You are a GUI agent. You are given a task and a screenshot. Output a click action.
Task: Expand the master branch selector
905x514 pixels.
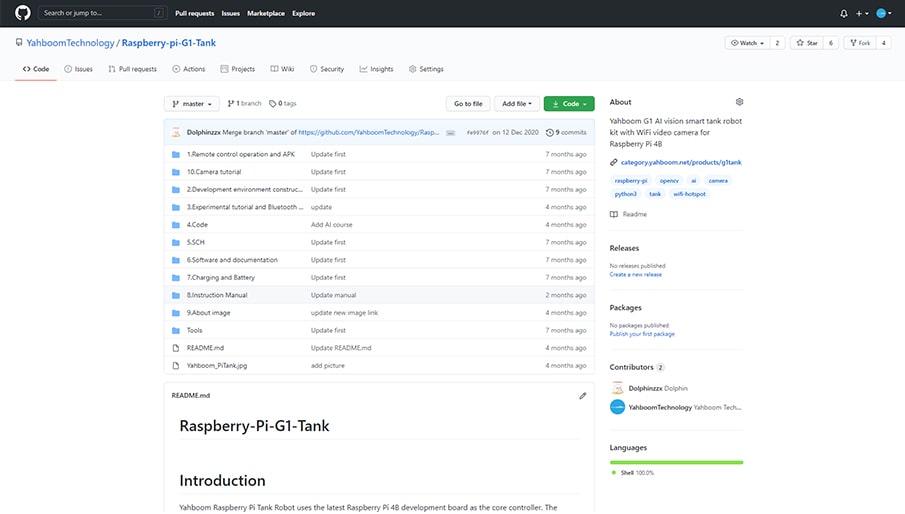[x=192, y=104]
